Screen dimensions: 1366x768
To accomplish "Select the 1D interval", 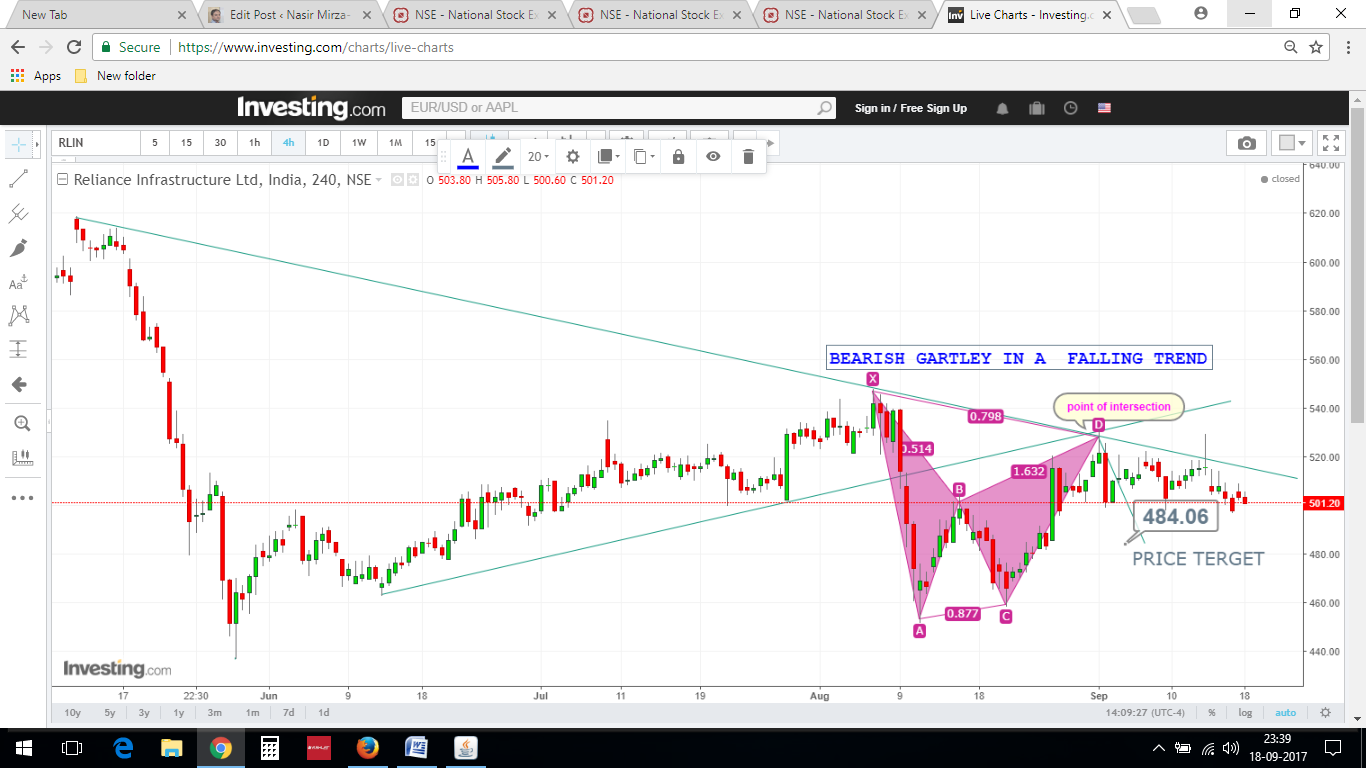I will [323, 143].
